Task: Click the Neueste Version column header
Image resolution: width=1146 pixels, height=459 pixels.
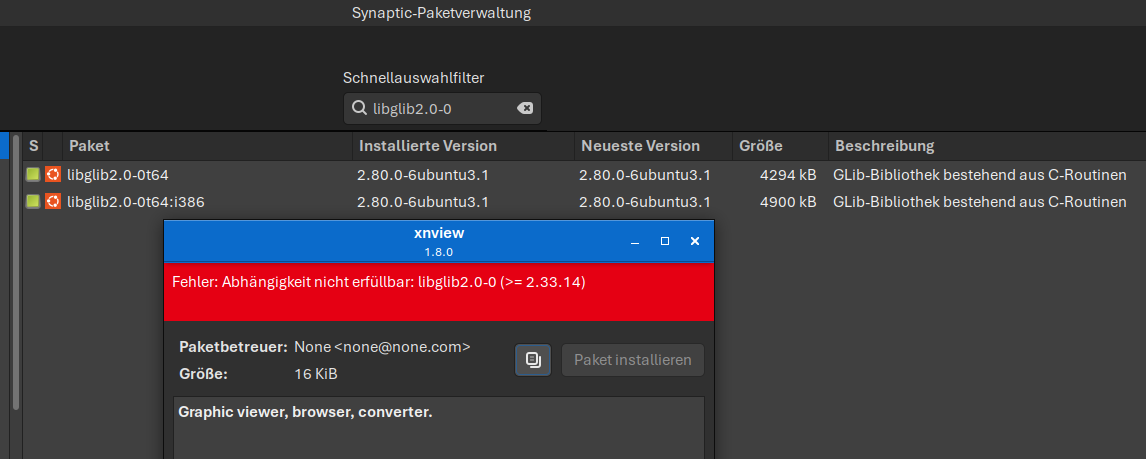Action: (640, 146)
